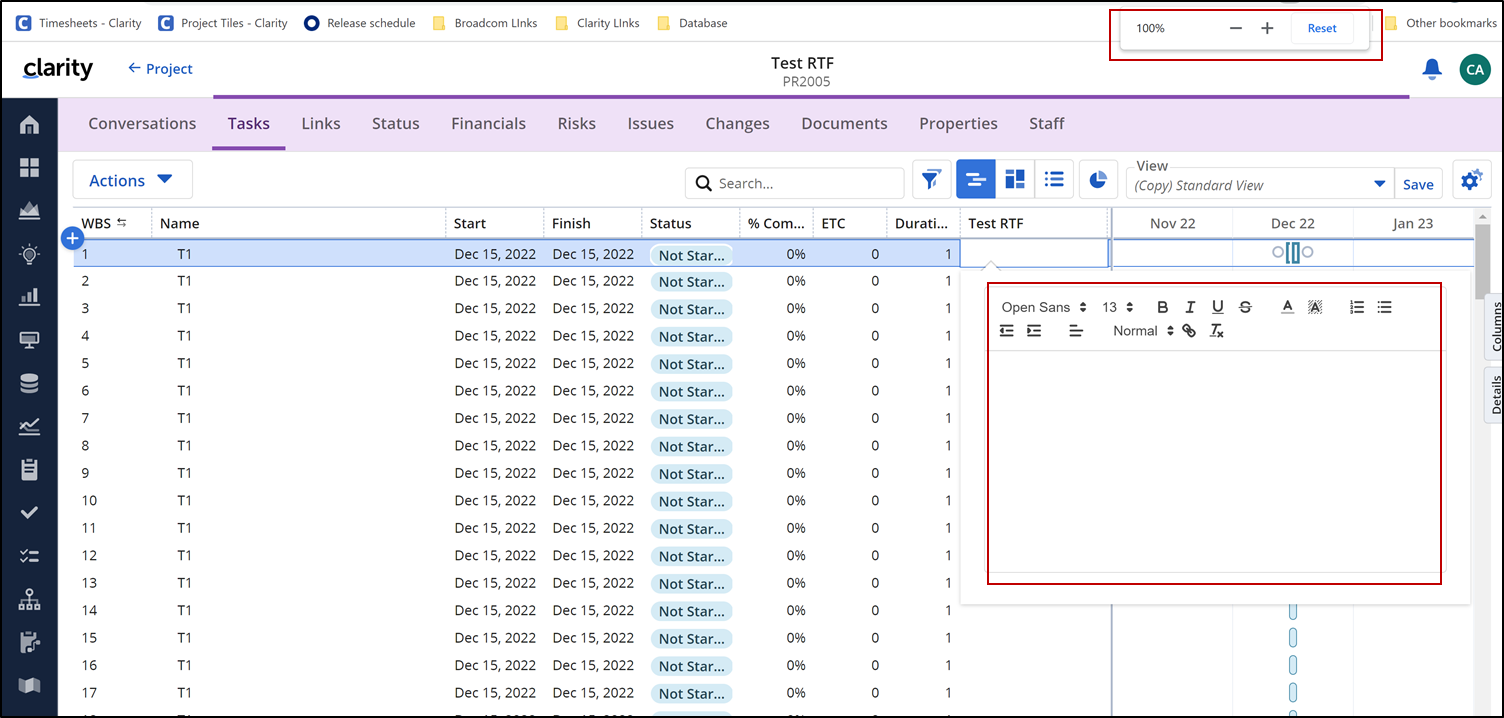The height and width of the screenshot is (718, 1504).
Task: Clear formatting with the Tx icon
Action: coord(1216,331)
